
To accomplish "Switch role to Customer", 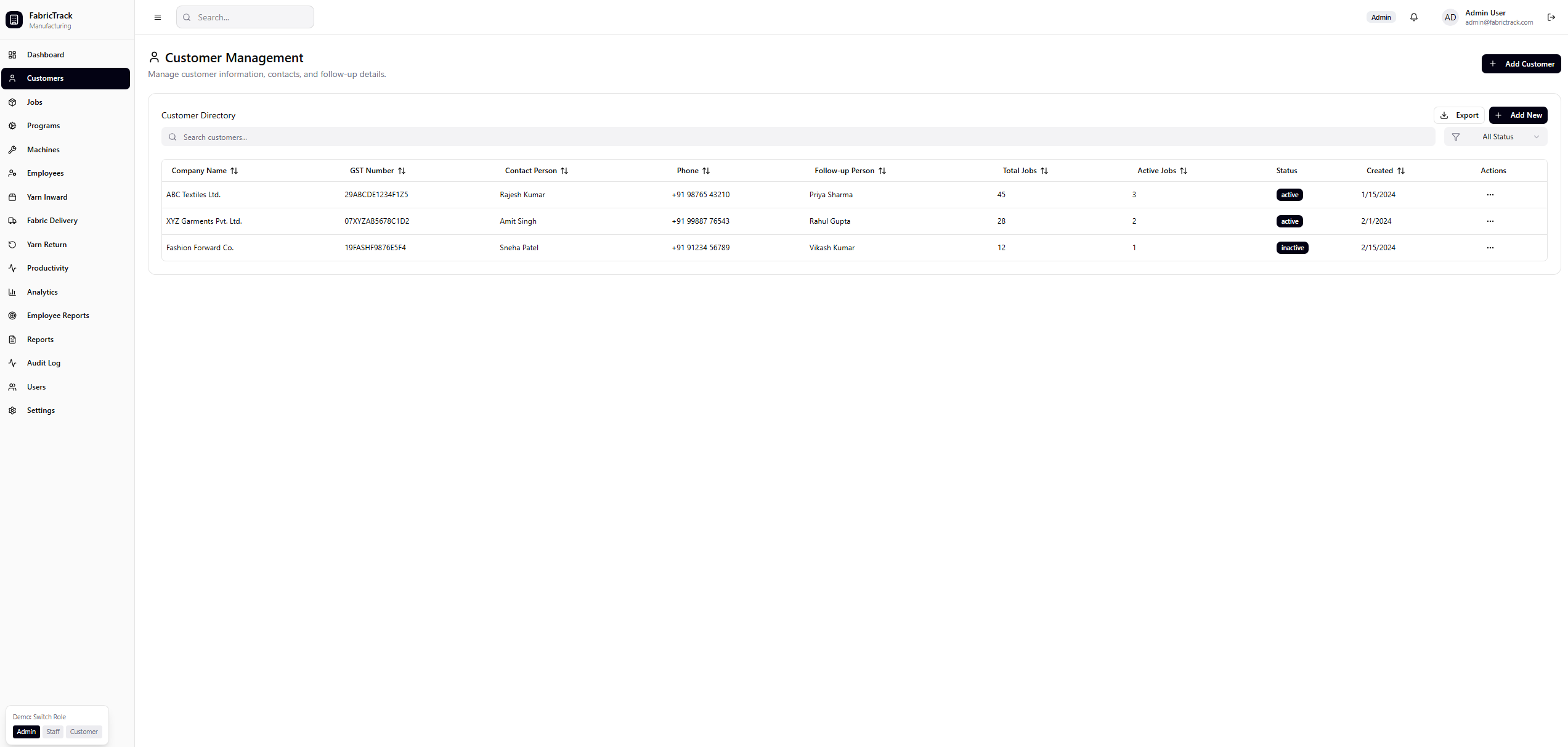I will point(83,732).
